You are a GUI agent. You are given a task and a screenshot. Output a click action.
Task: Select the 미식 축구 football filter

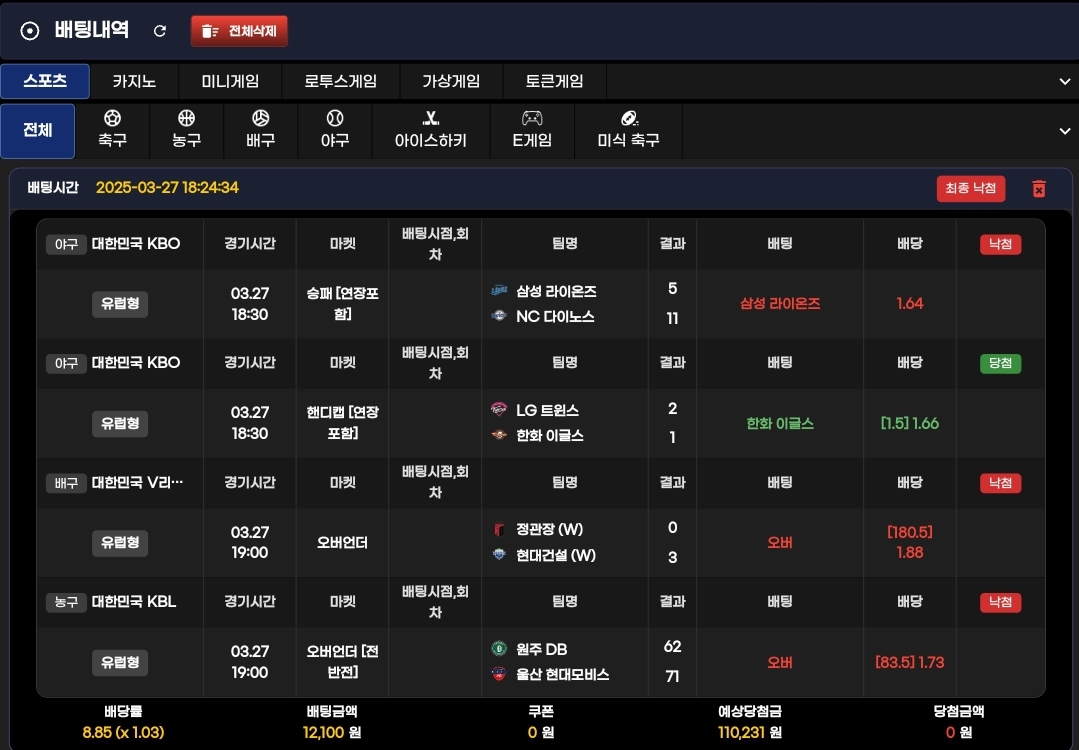(x=628, y=130)
